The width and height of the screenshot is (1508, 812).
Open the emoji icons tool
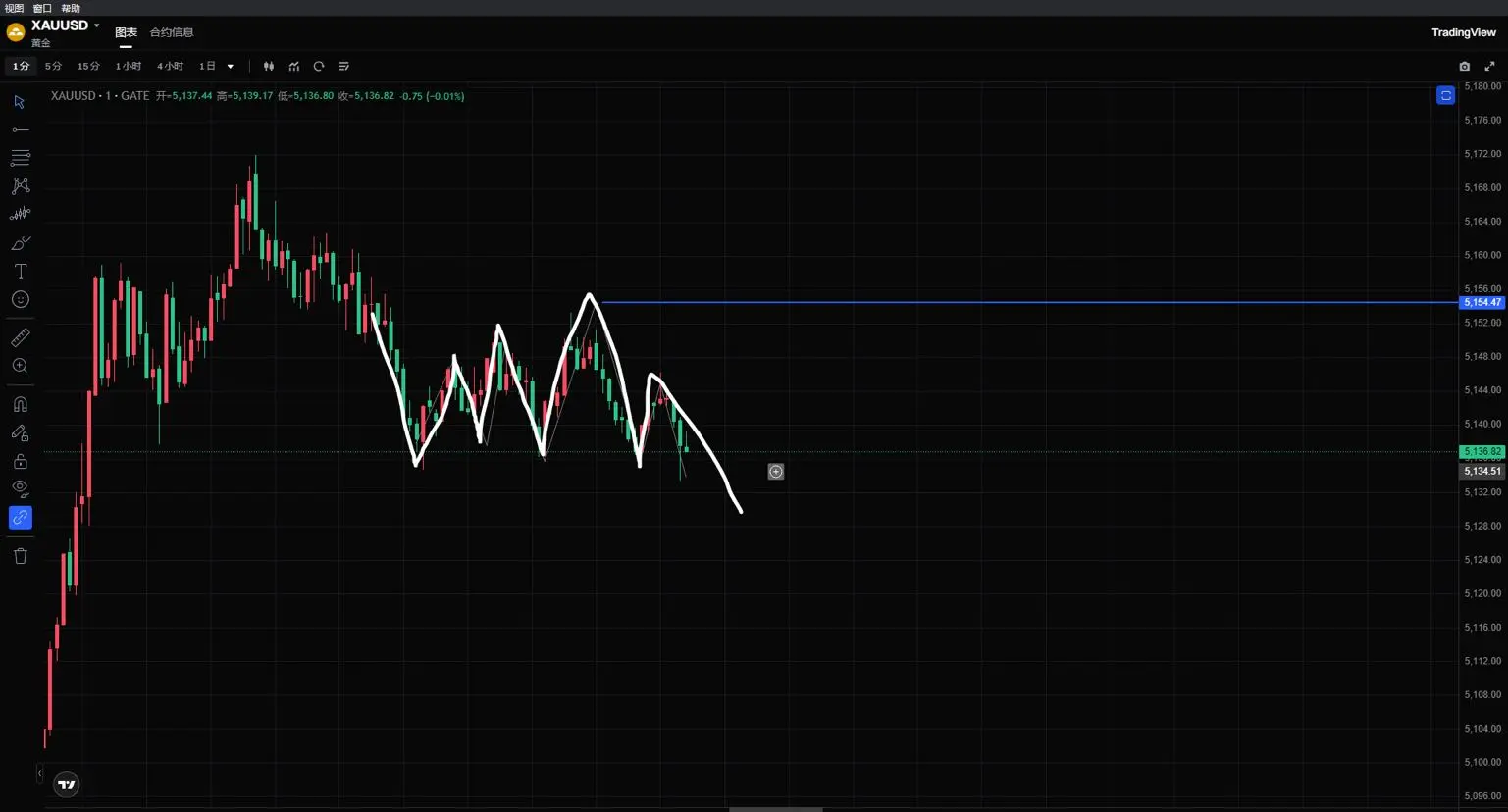click(20, 299)
